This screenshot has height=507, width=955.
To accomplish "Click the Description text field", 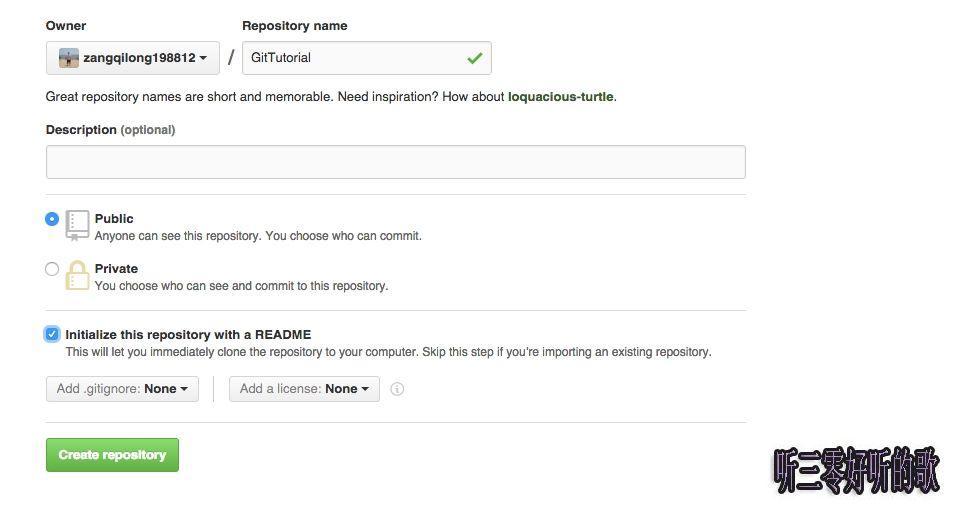I will click(395, 162).
